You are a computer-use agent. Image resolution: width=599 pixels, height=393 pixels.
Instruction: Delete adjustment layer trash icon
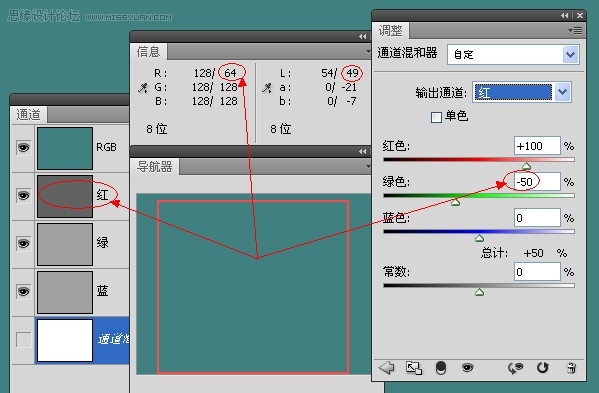coord(571,368)
